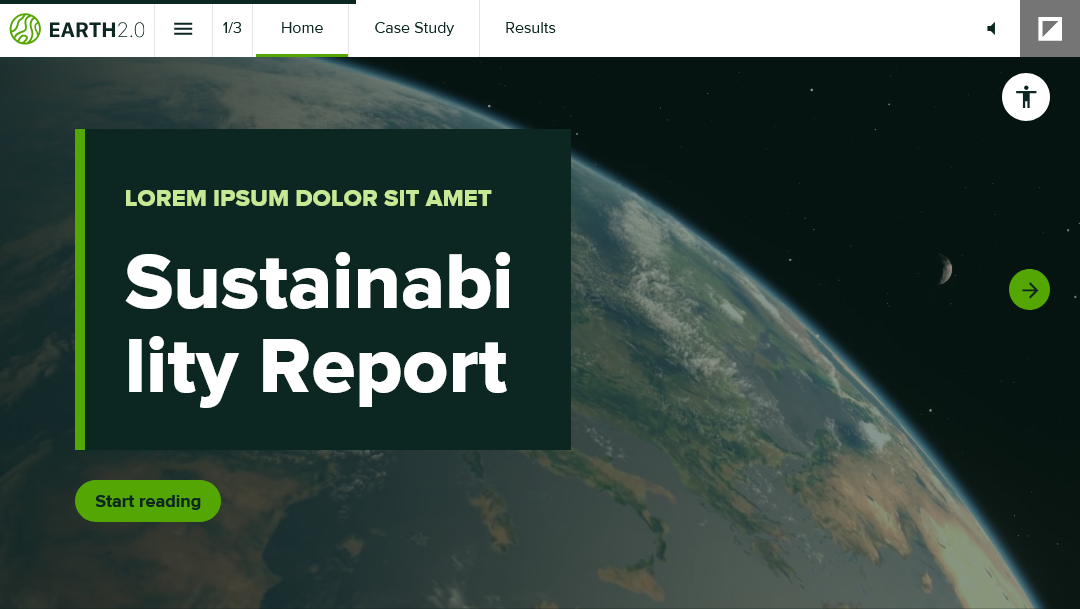
Task: Click the dark reading progress bar at top
Action: [178, 2]
